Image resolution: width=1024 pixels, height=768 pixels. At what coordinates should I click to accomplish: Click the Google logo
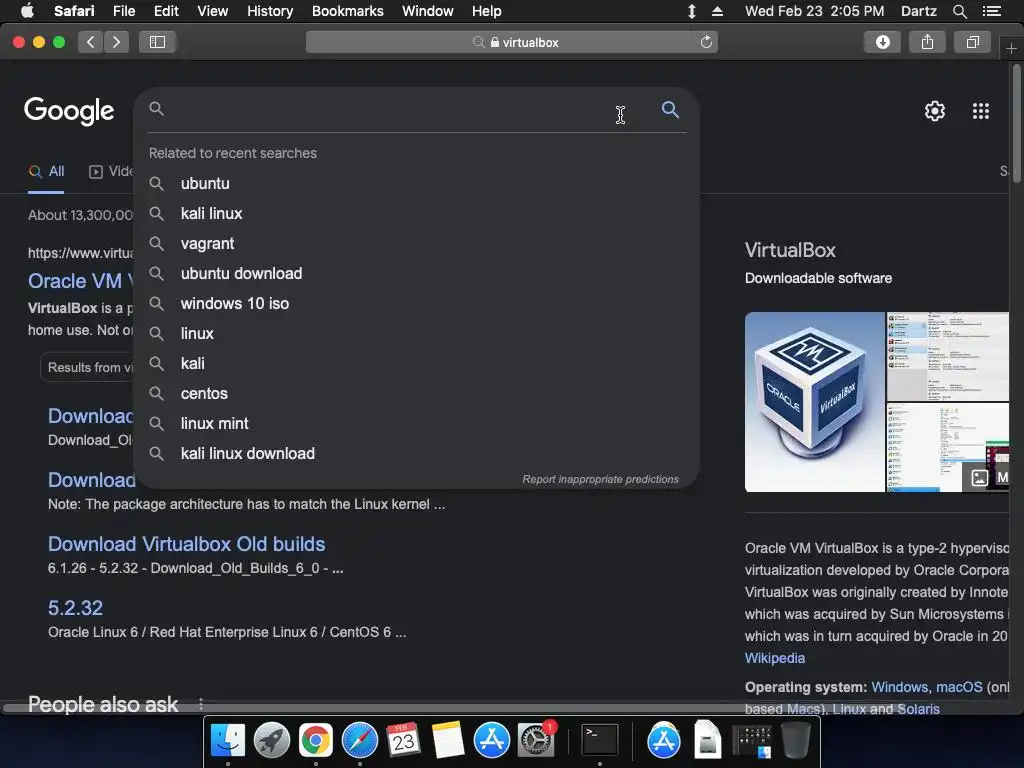[x=69, y=111]
